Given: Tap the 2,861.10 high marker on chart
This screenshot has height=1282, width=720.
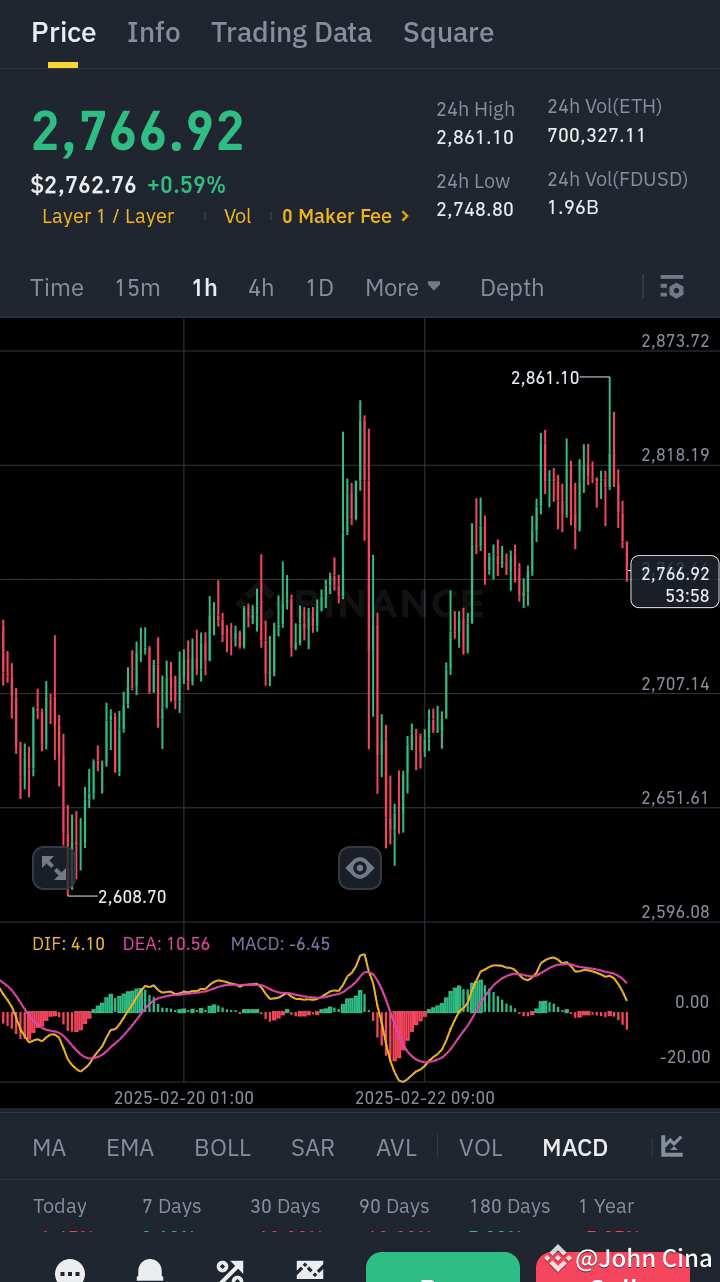Looking at the screenshot, I should tap(545, 377).
